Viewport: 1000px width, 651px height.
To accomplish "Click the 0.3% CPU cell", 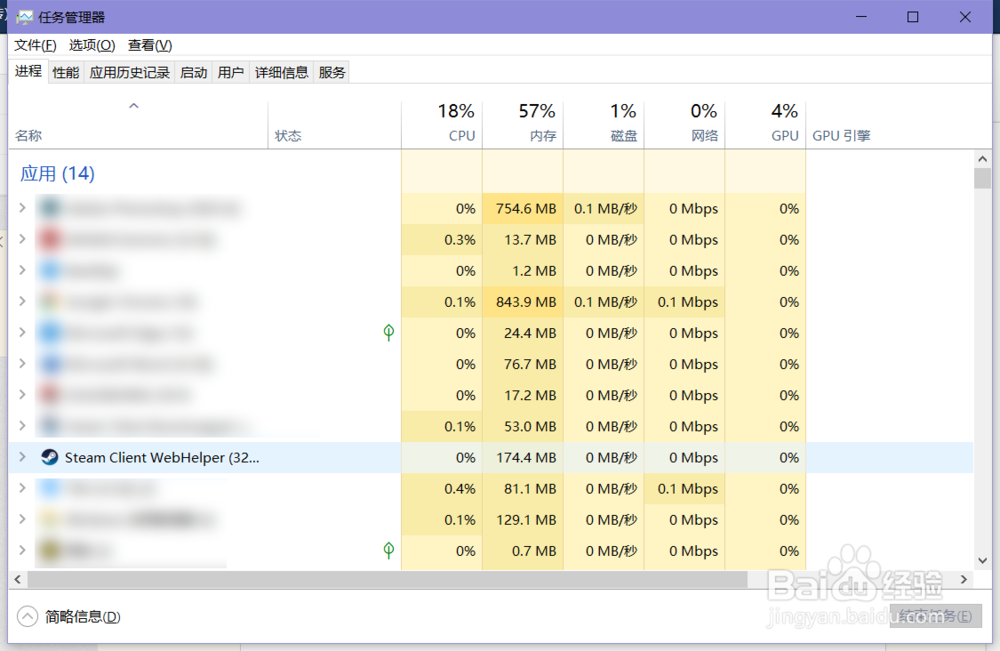I will pos(442,240).
